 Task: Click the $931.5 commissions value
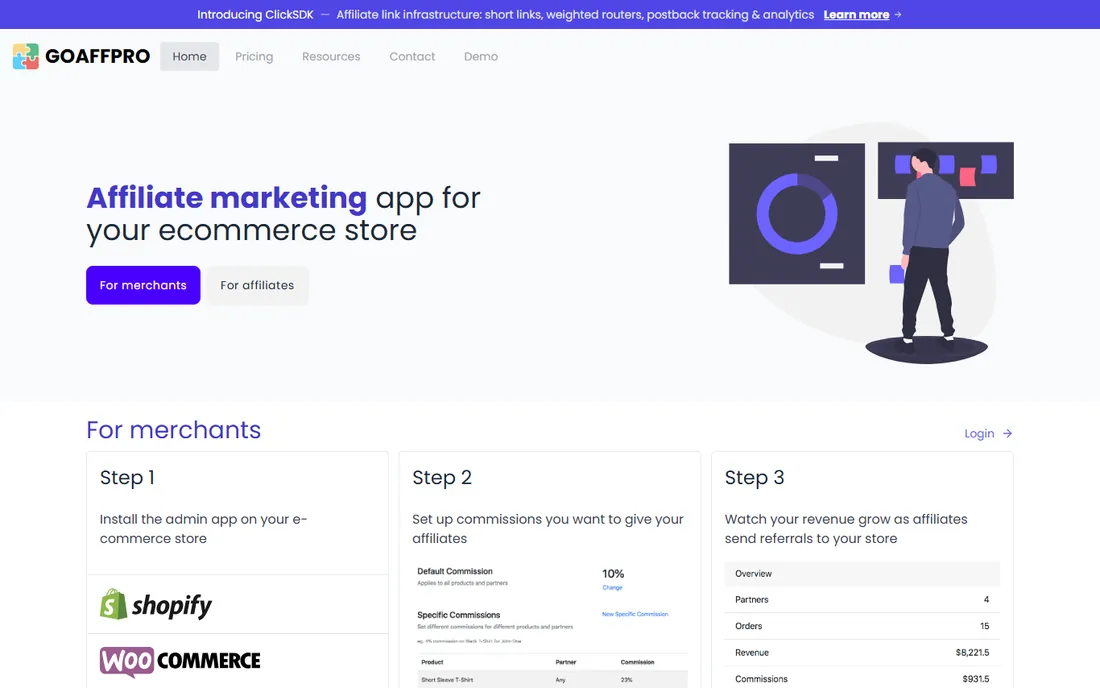(976, 679)
